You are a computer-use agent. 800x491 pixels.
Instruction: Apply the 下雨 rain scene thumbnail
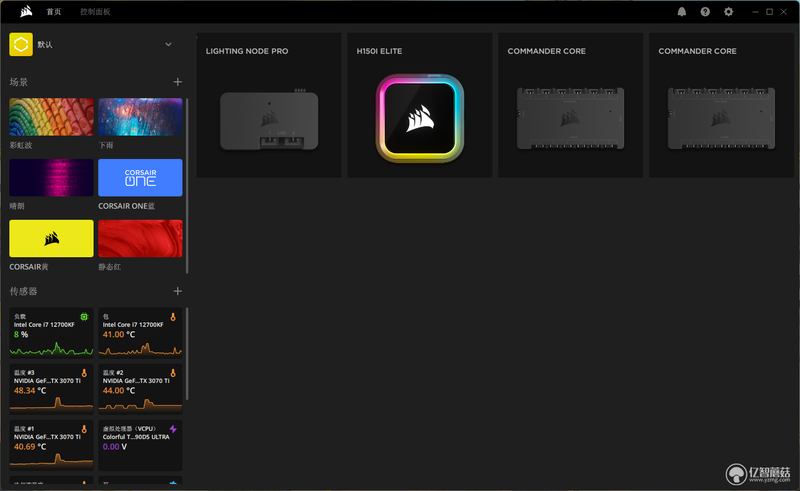(140, 117)
